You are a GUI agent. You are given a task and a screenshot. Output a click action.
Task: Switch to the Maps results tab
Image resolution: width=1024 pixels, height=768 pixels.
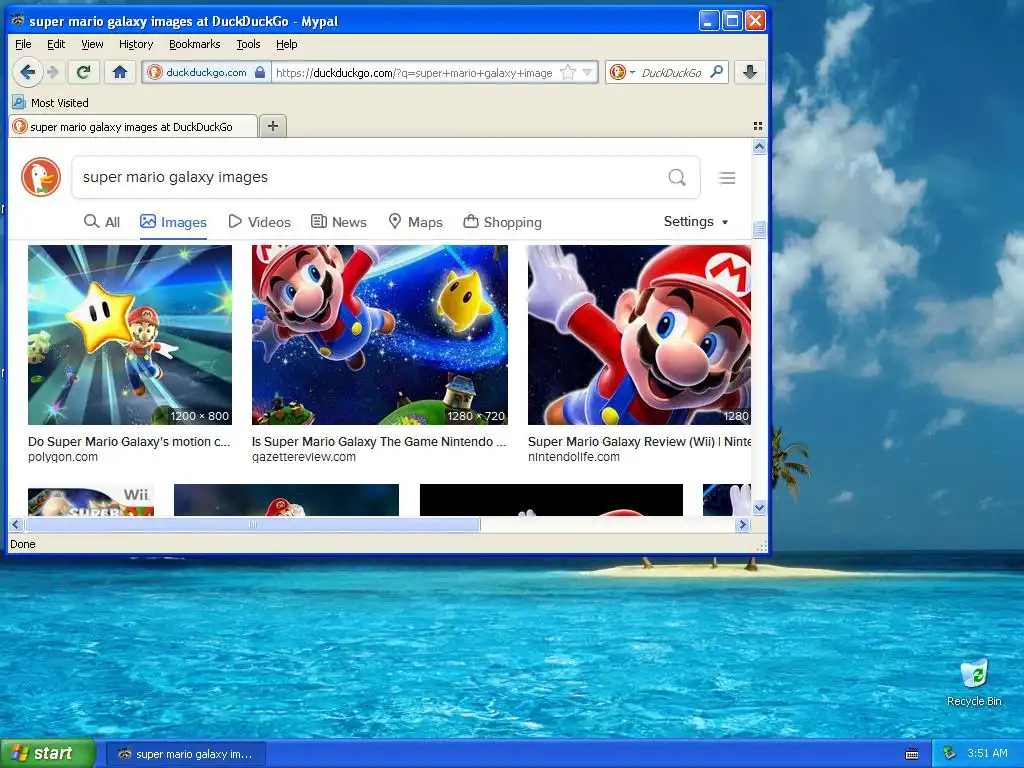click(x=415, y=222)
